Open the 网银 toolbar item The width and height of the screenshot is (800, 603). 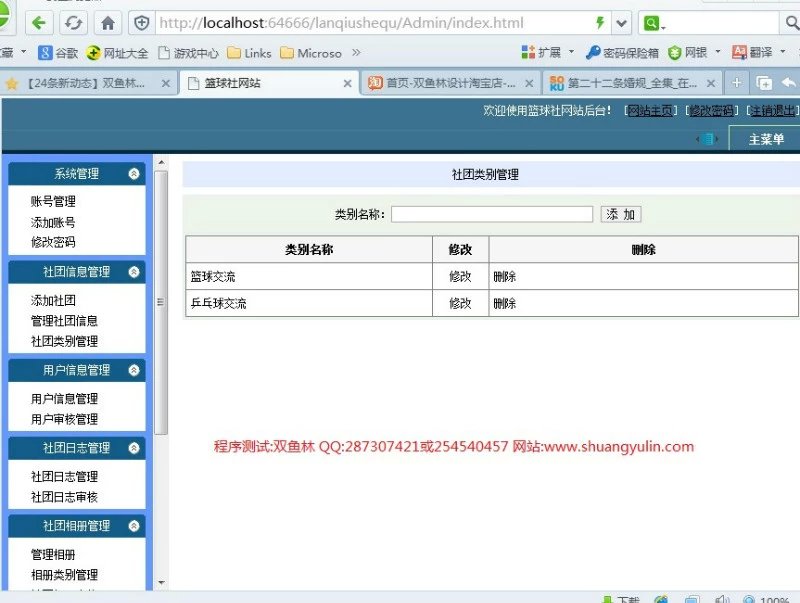point(688,52)
